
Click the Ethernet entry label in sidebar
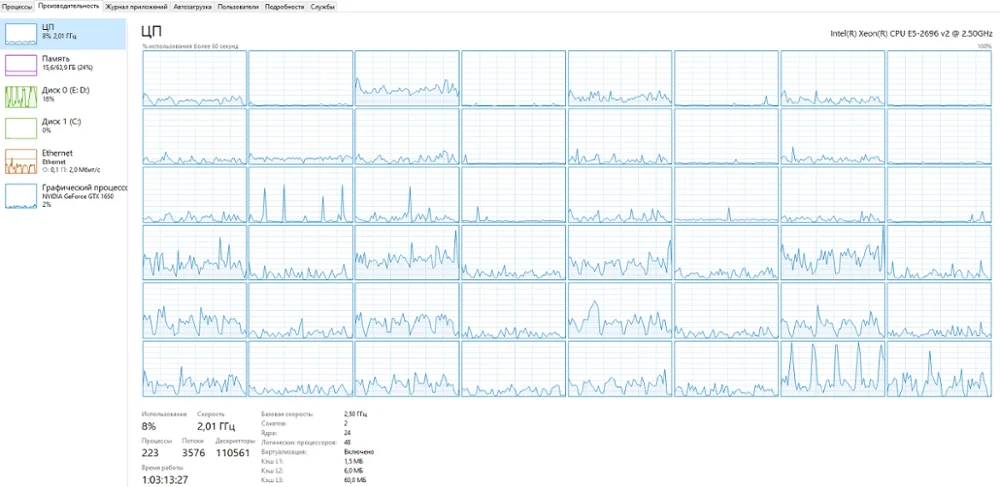[57, 154]
